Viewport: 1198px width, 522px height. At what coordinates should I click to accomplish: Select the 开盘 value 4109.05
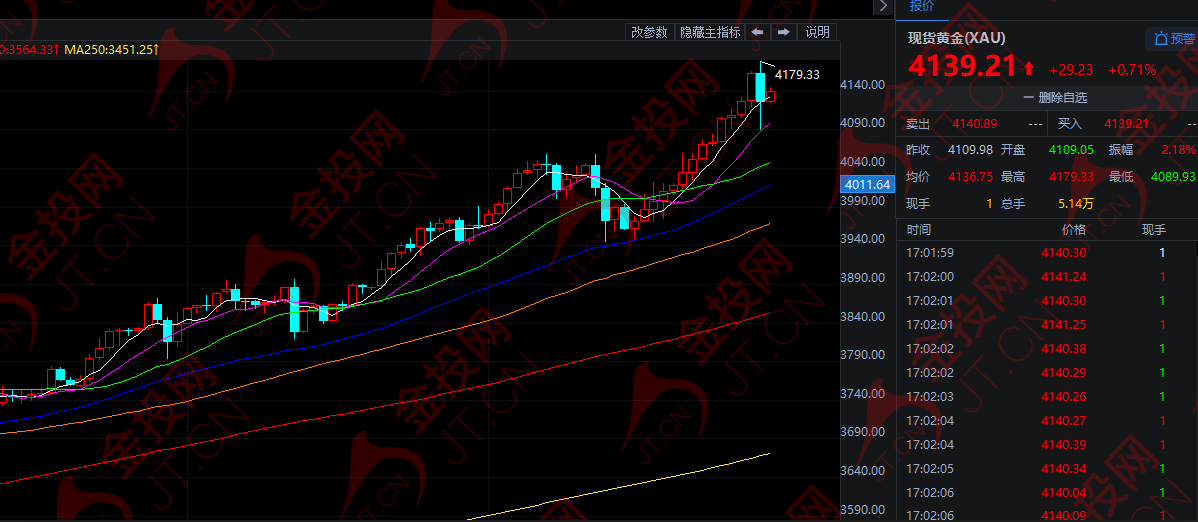point(1071,150)
